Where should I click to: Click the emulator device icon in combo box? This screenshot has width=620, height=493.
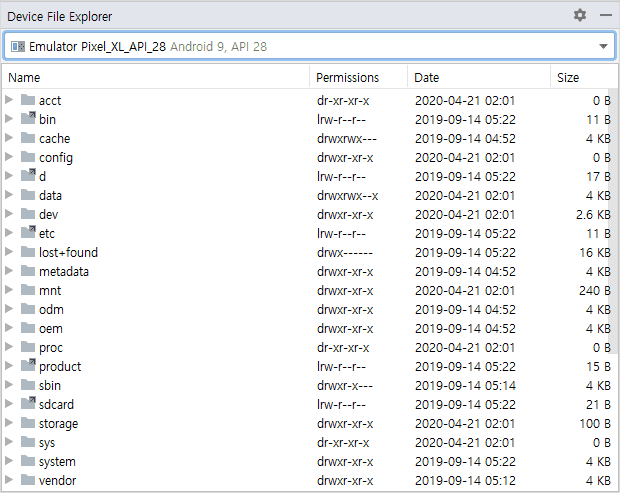[18, 47]
